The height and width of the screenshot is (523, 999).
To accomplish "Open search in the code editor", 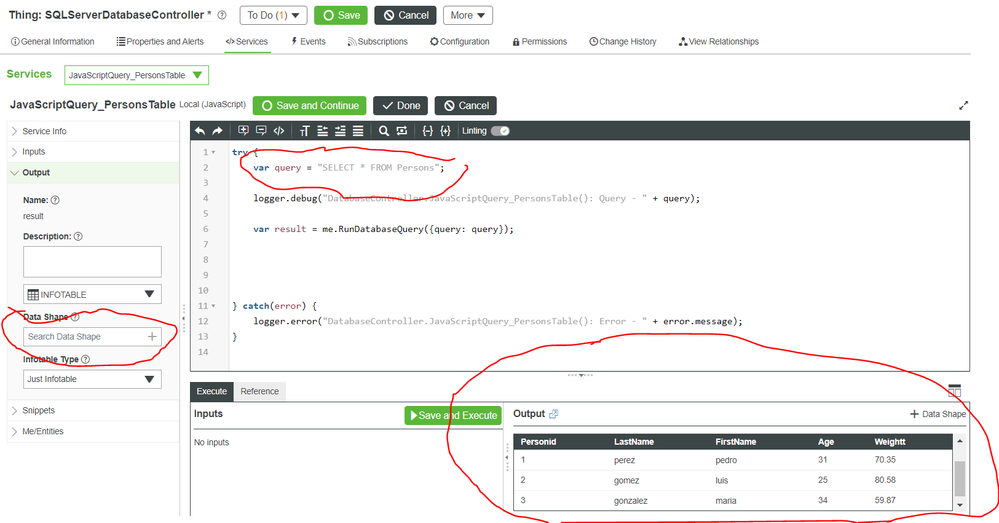I will coord(384,131).
